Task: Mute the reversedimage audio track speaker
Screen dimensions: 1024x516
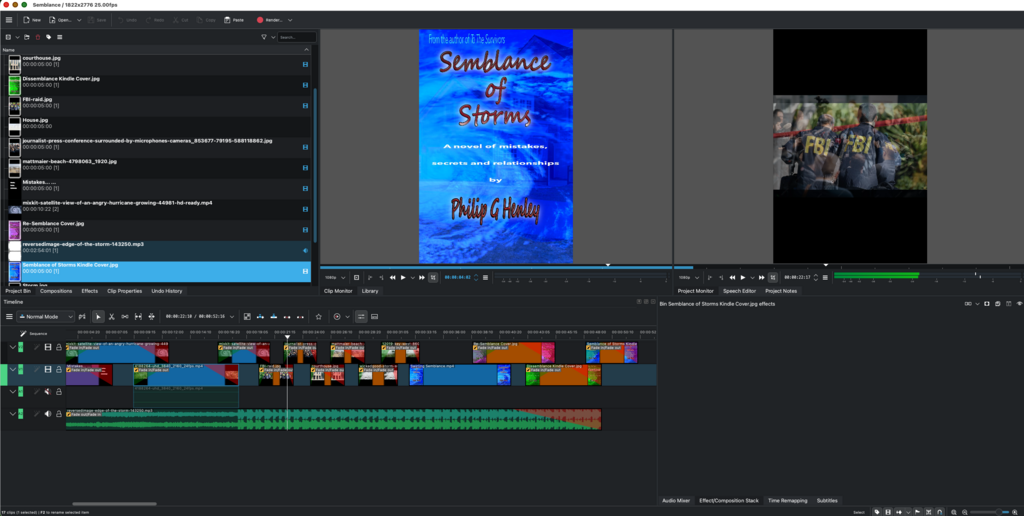Action: (x=48, y=414)
